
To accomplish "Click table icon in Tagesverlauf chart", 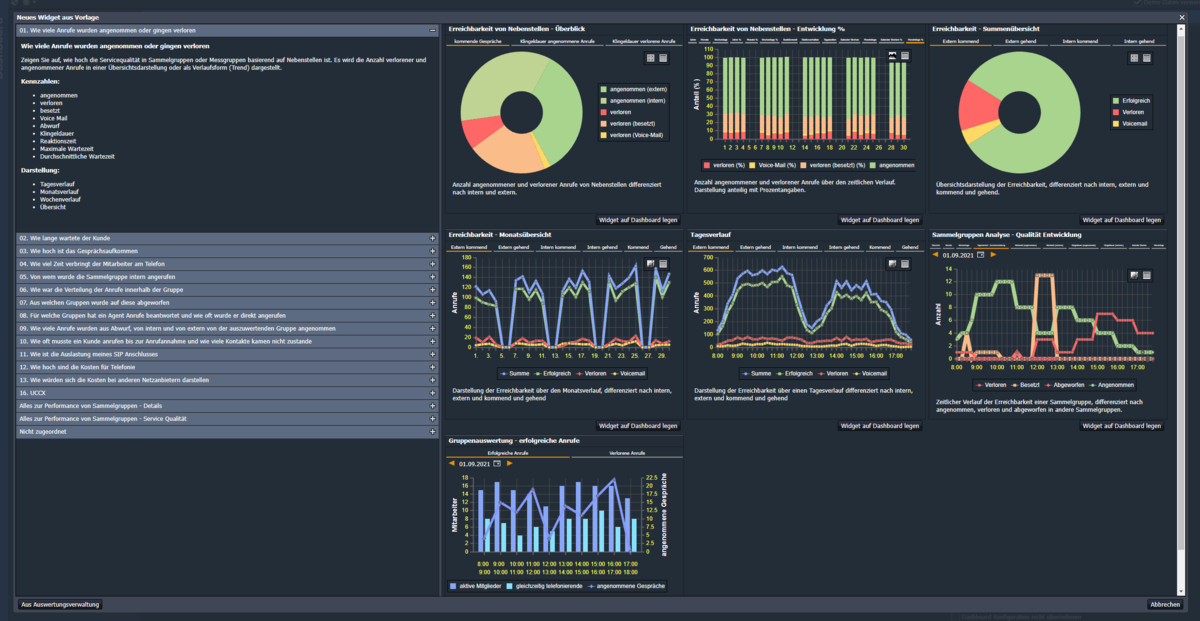I will [904, 263].
